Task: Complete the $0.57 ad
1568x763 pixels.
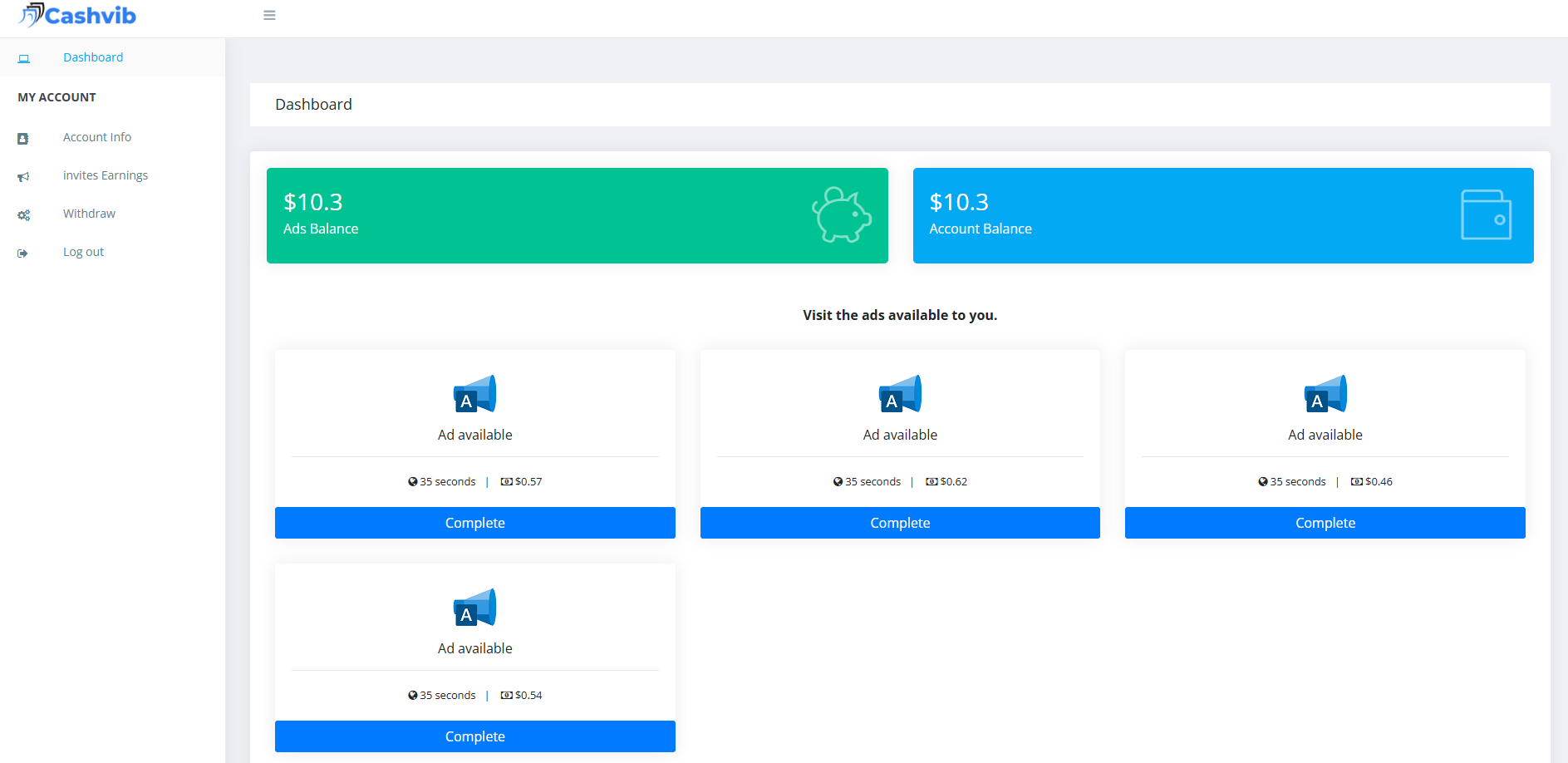Action: click(474, 523)
